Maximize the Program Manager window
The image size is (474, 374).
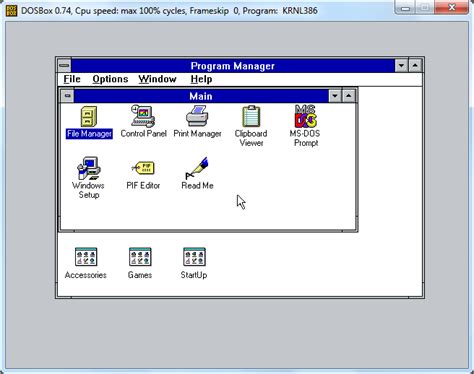coord(415,65)
